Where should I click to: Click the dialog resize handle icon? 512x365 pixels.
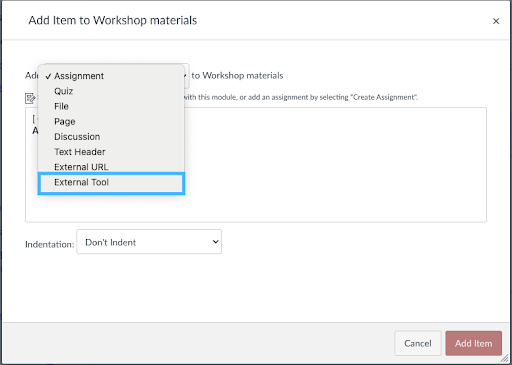[x=505, y=358]
